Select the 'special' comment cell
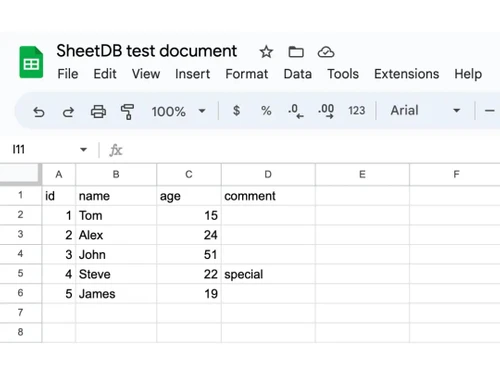The width and height of the screenshot is (500, 375). [268, 274]
